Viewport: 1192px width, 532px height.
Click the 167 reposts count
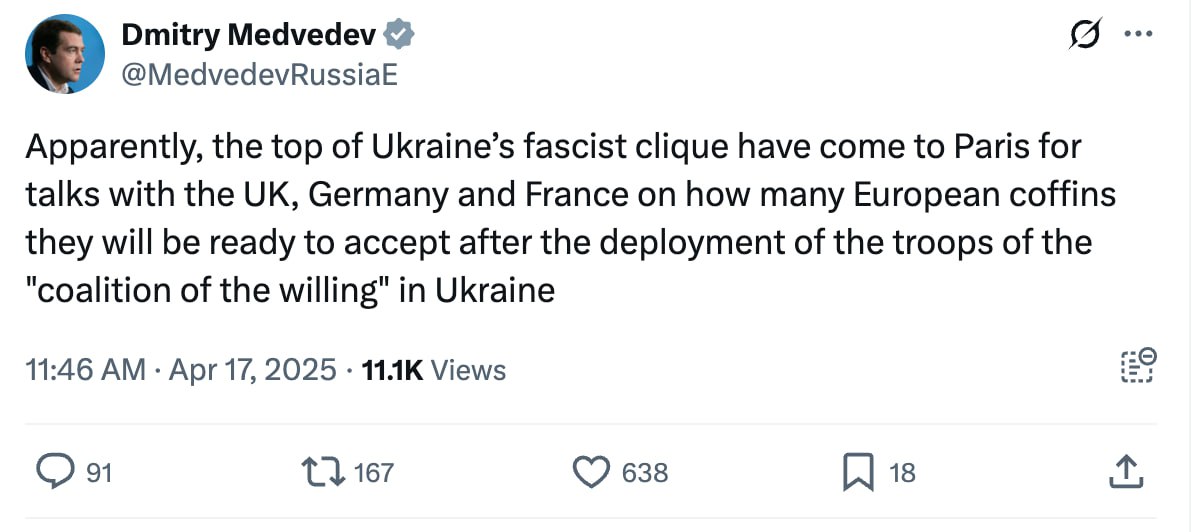click(x=374, y=472)
